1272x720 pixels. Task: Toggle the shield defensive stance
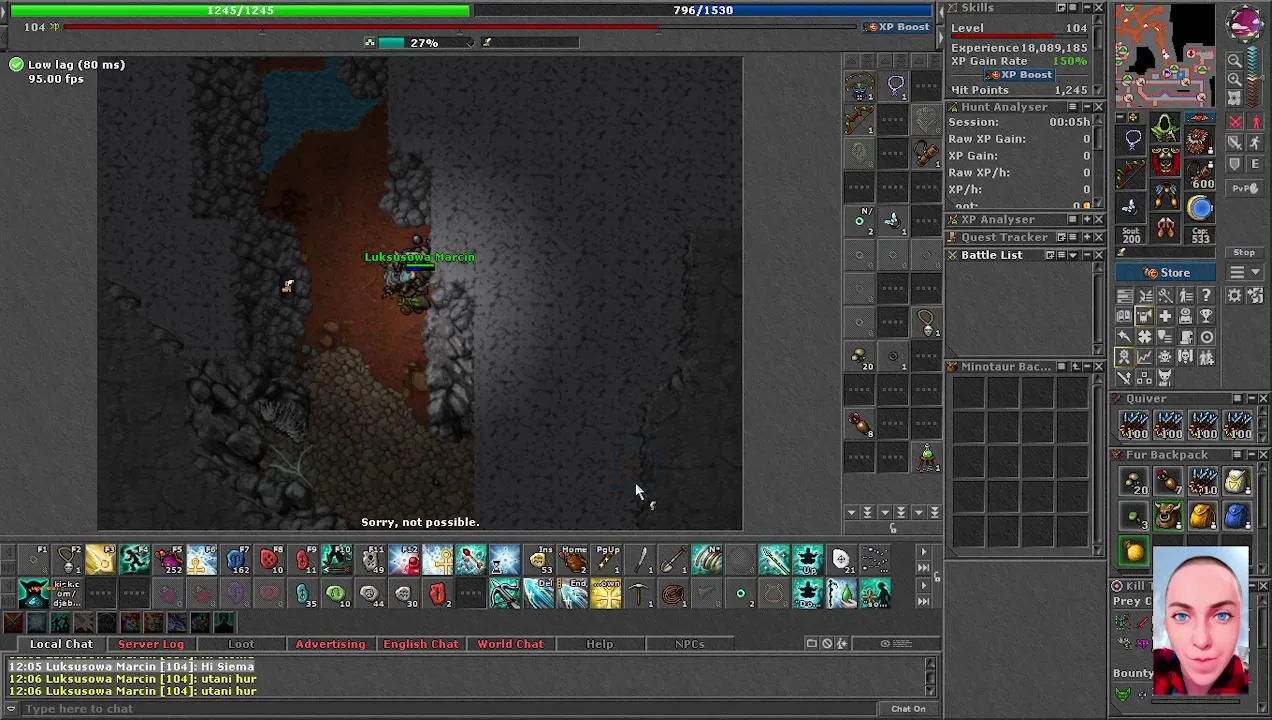click(1235, 164)
